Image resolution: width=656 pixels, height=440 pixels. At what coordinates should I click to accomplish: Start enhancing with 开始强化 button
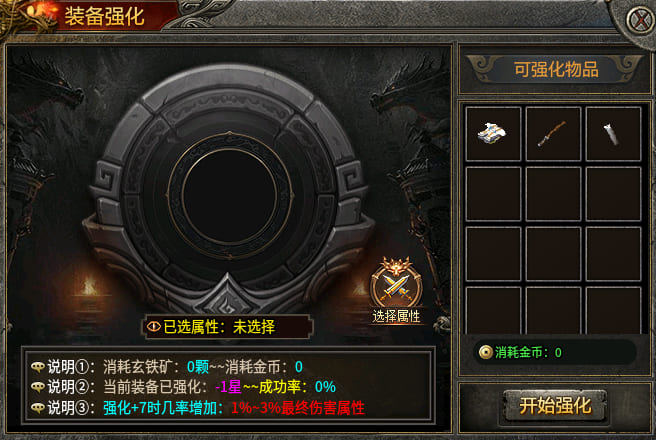555,405
